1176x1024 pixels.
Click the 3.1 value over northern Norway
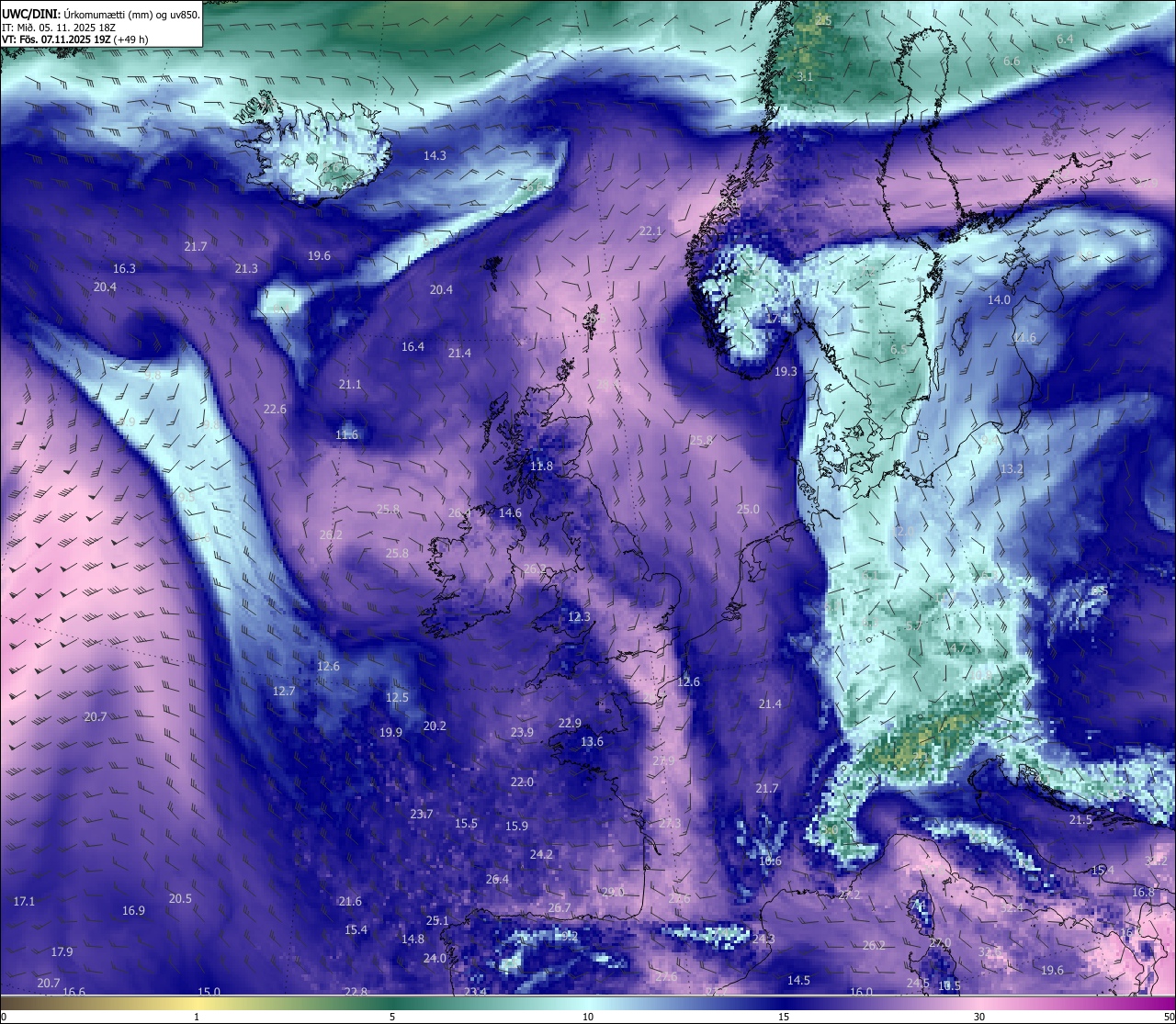805,77
